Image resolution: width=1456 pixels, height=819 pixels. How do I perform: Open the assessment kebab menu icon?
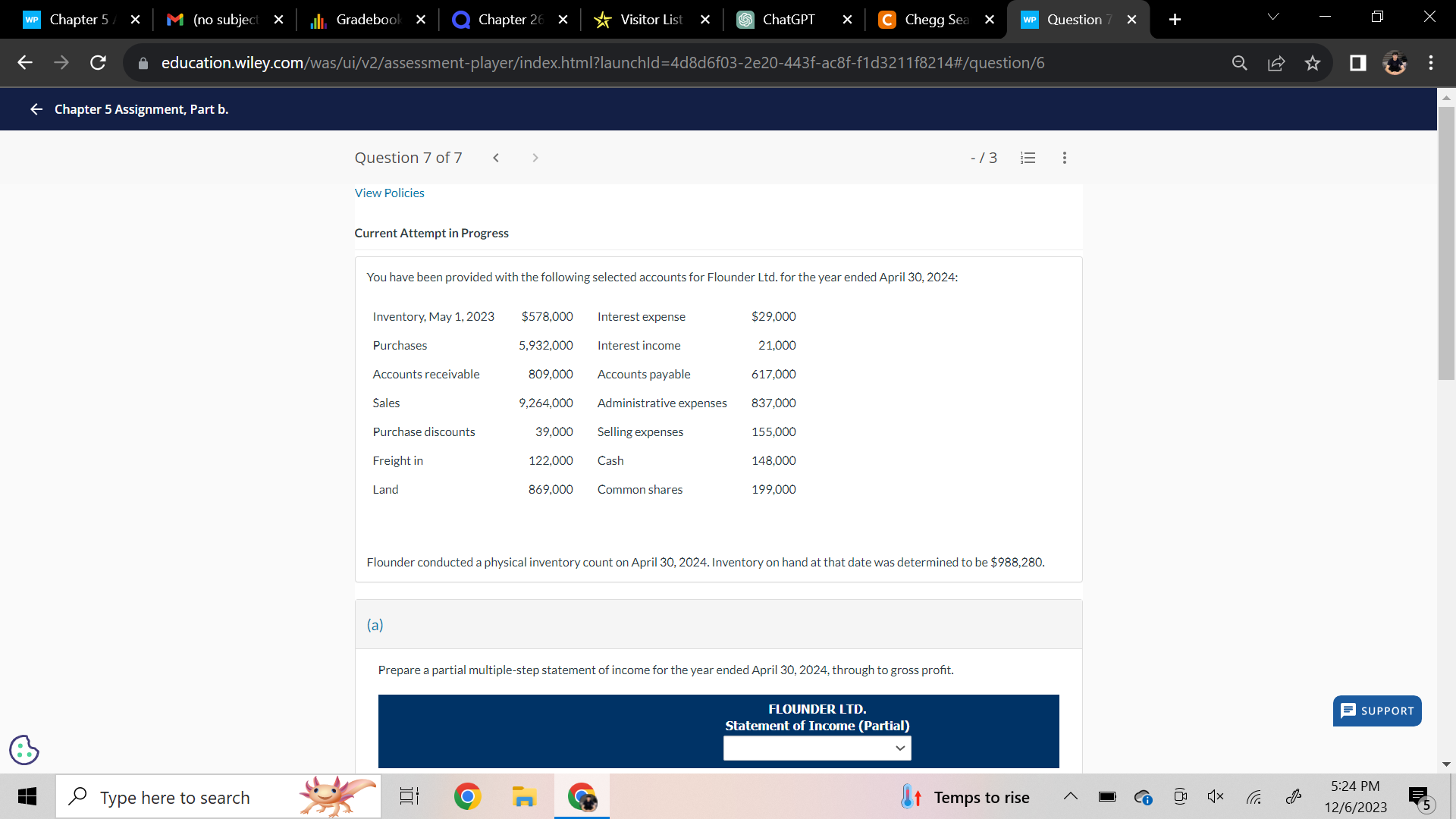click(x=1064, y=158)
